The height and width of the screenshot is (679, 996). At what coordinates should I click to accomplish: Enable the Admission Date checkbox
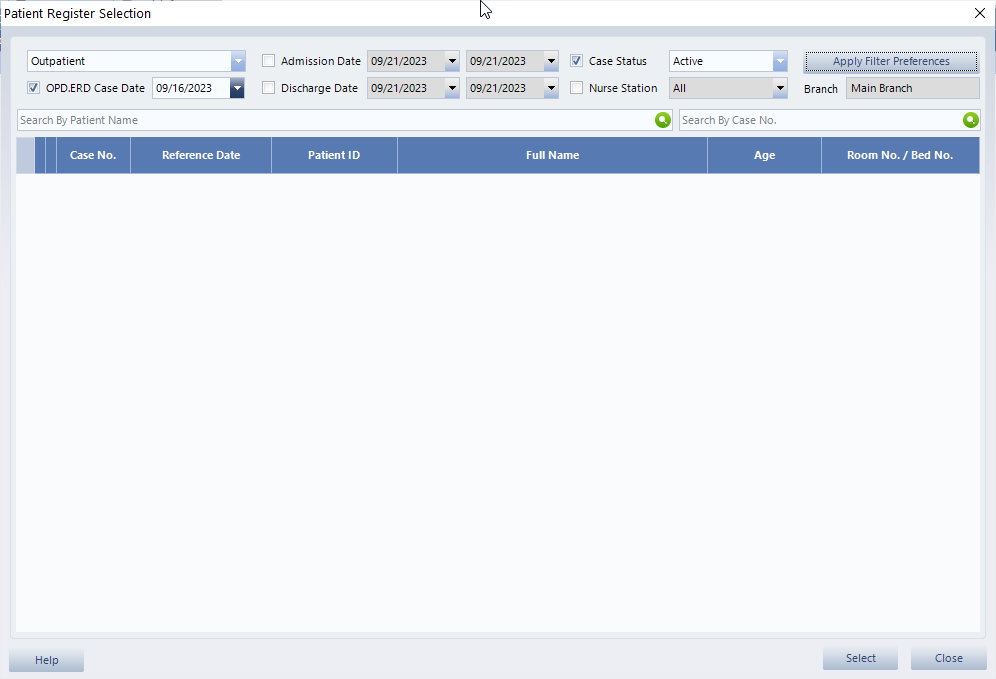[268, 61]
